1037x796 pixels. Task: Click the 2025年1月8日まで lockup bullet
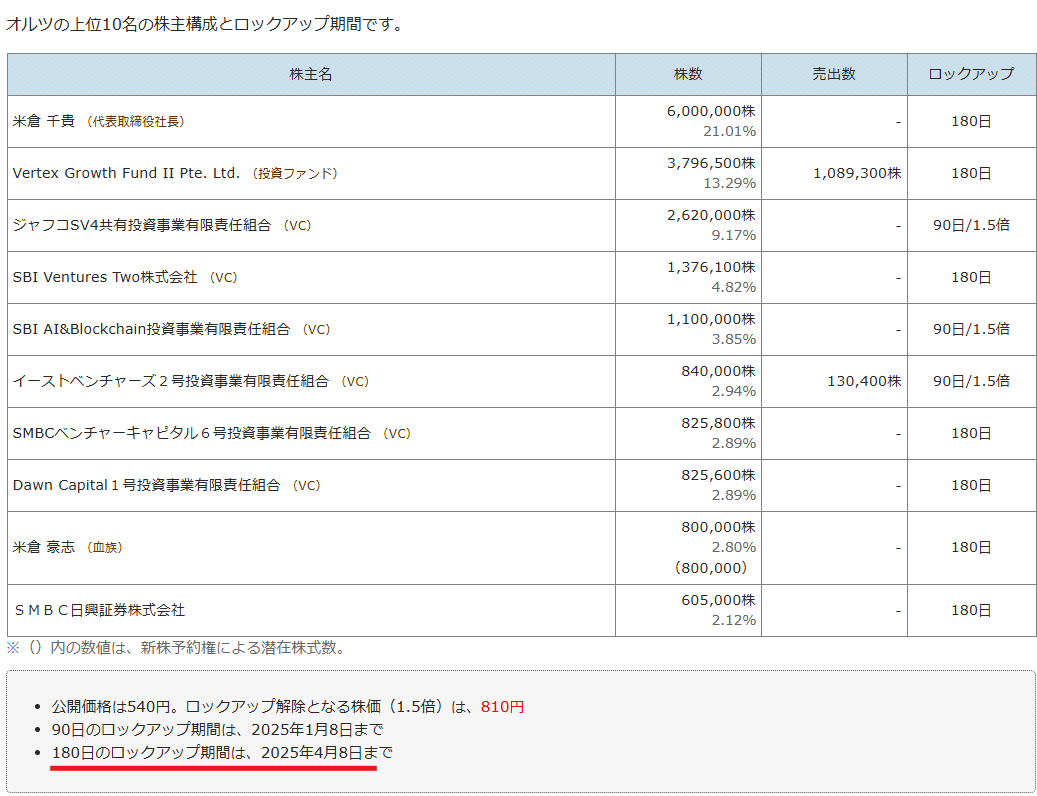[x=218, y=730]
